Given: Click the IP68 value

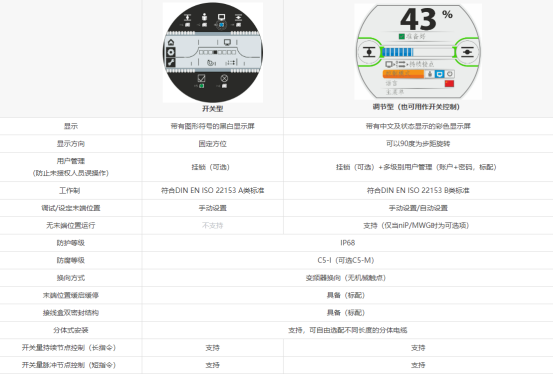Looking at the screenshot, I should click(347, 243).
